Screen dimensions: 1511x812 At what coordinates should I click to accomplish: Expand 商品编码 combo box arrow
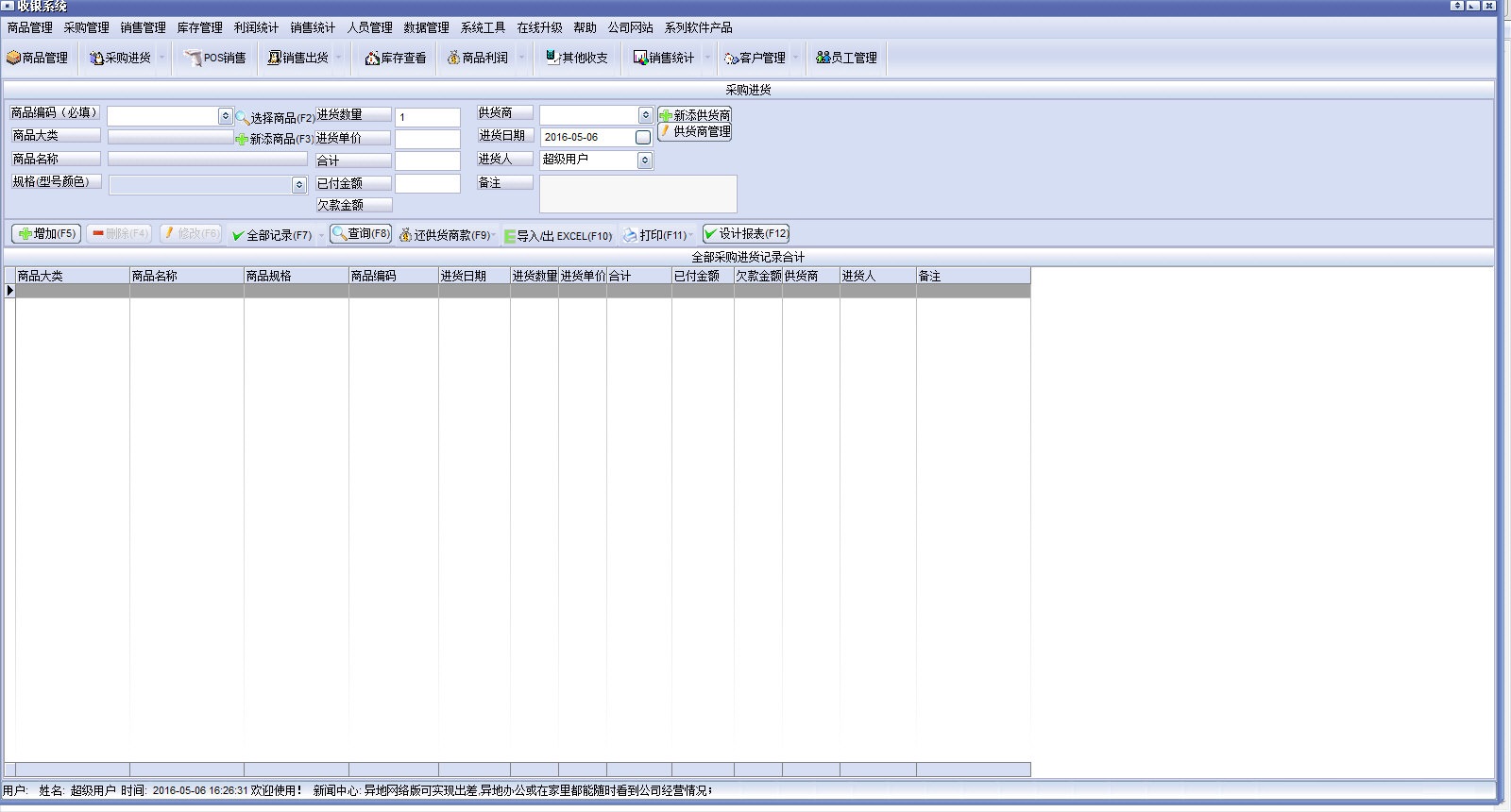(x=226, y=116)
